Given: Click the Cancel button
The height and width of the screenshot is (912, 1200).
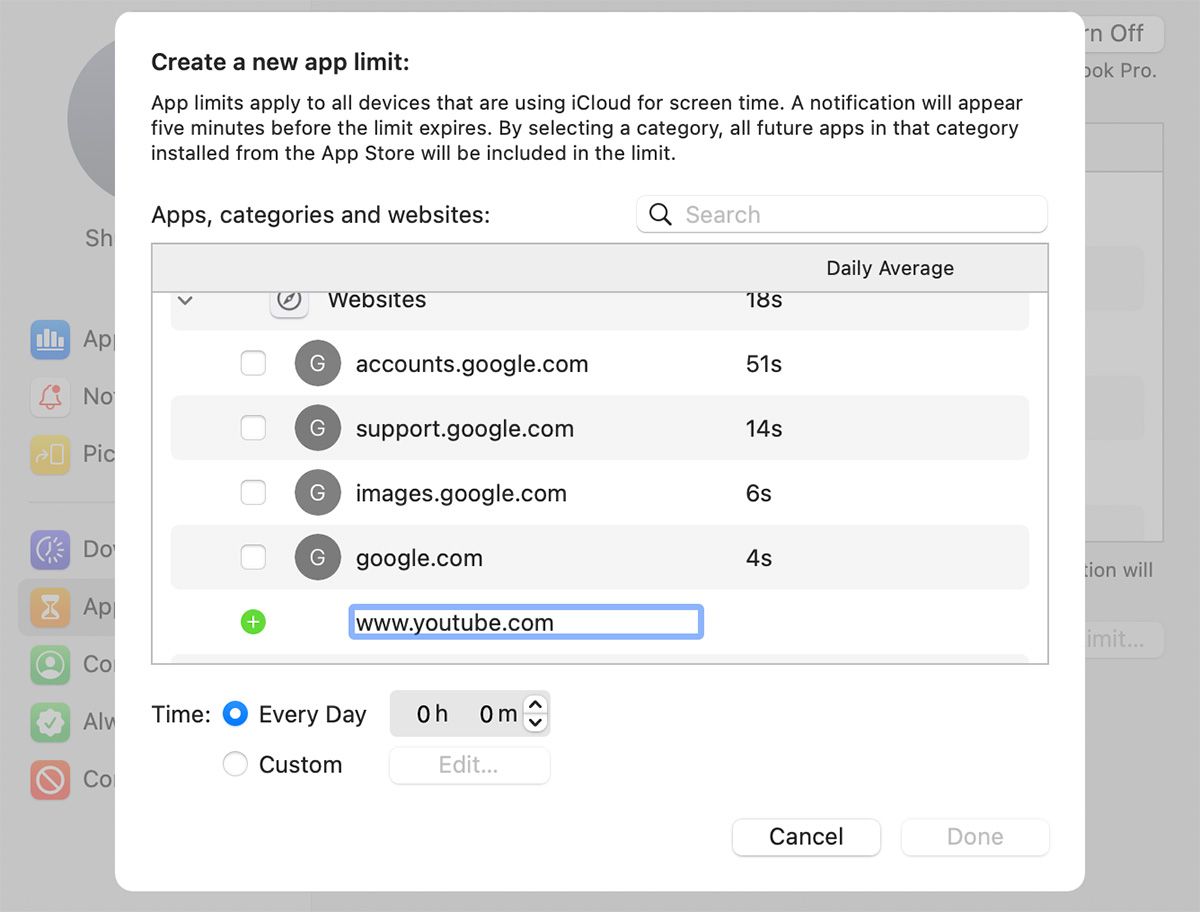Looking at the screenshot, I should coord(806,837).
